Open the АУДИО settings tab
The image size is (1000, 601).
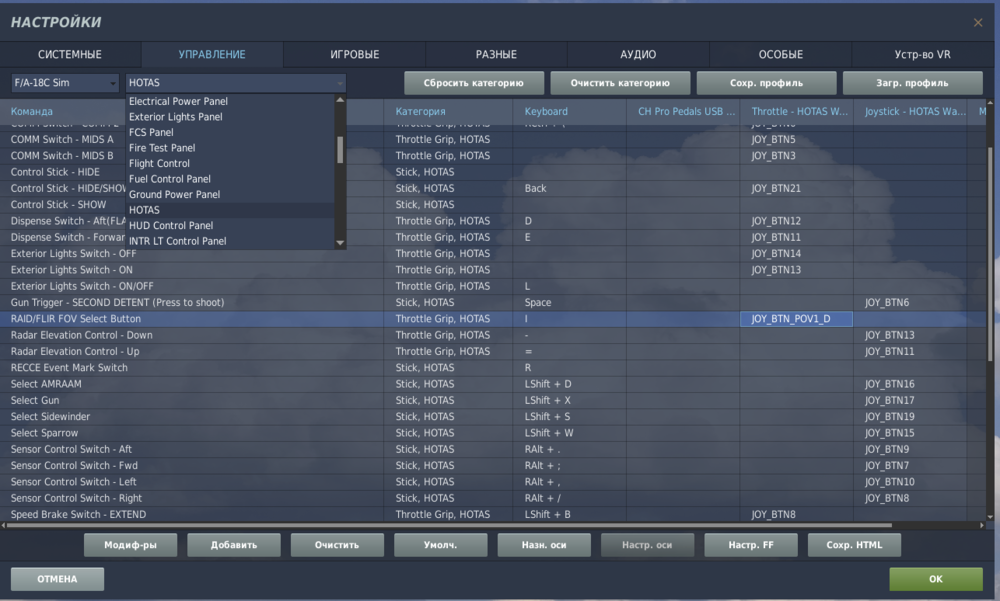[638, 54]
